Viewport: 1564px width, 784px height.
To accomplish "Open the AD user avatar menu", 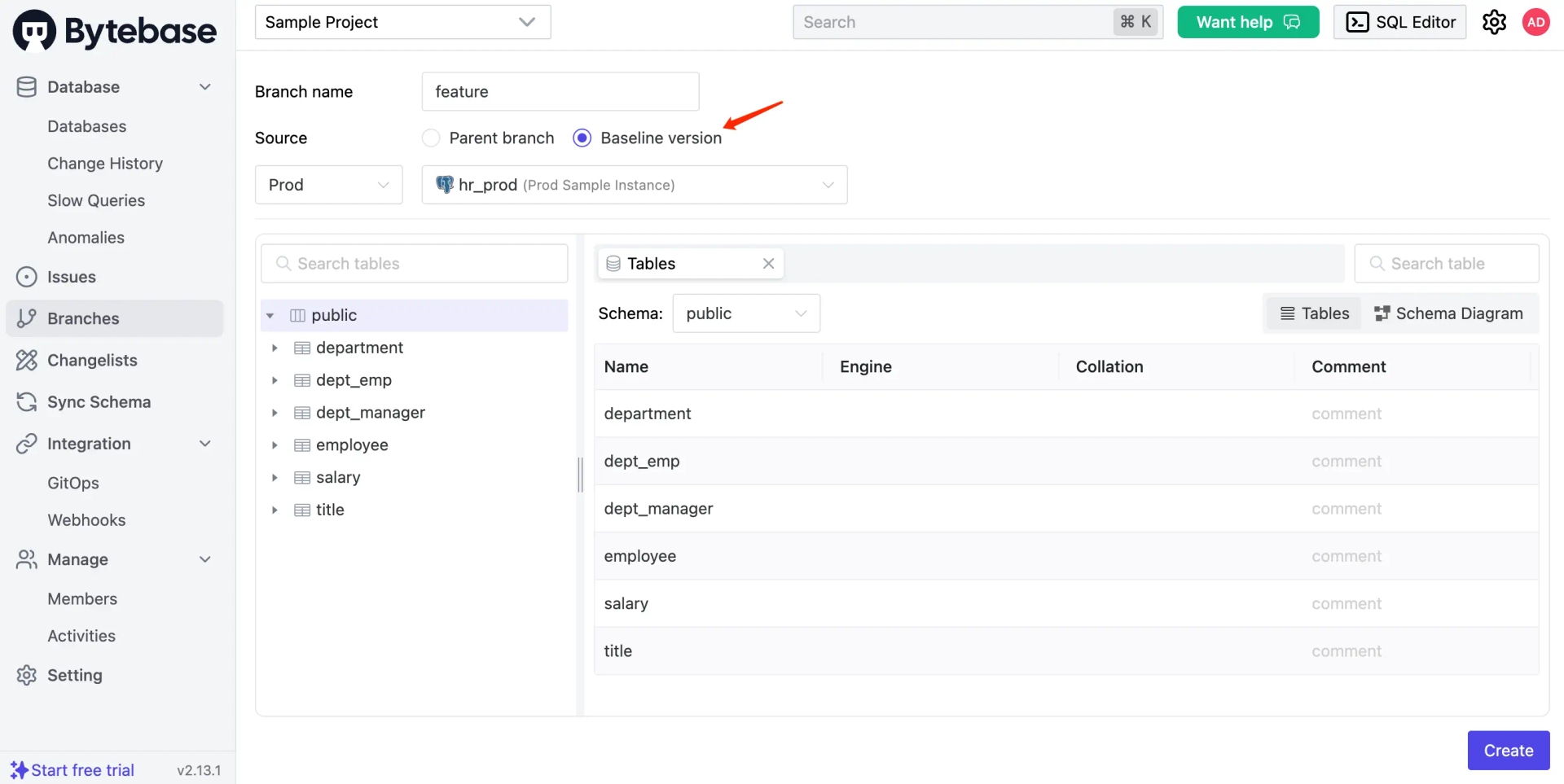I will click(x=1535, y=22).
